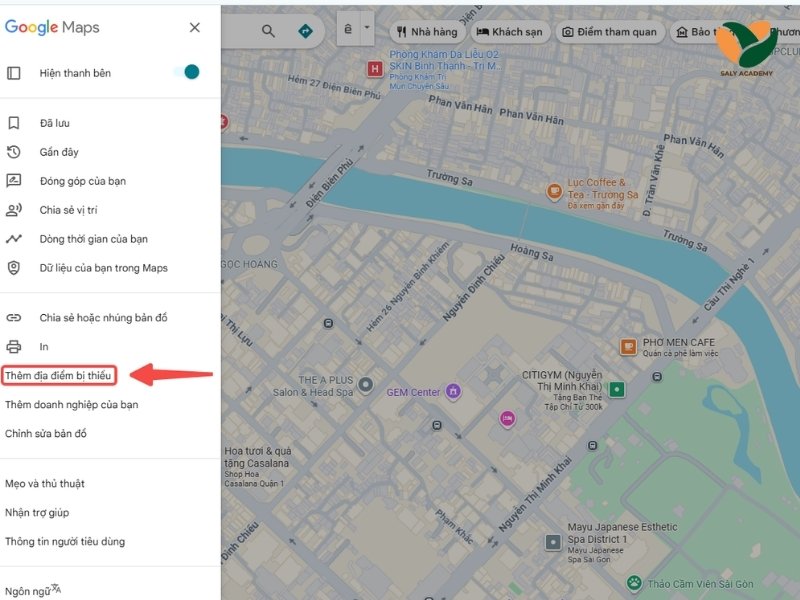Open 'Dòng thời gian của bạn'
800x600 pixels.
click(x=93, y=239)
